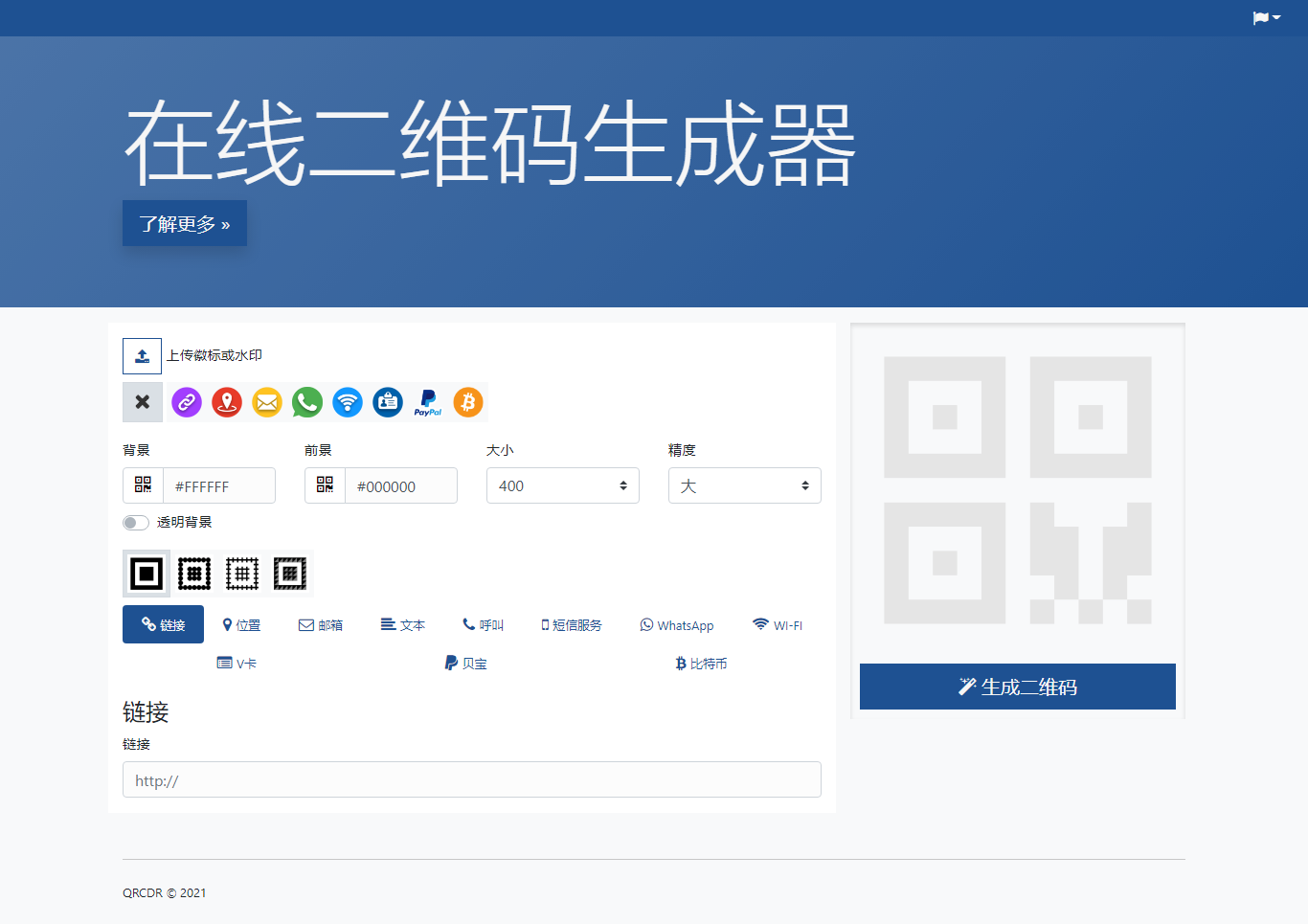Switch to the 短信服务 SMS tab
1308x924 pixels.
572,624
